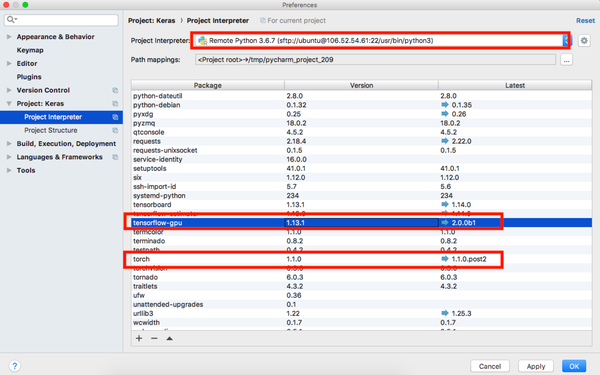Click the Project: Keras breadcrumb
The height and width of the screenshot is (375, 600).
(152, 21)
